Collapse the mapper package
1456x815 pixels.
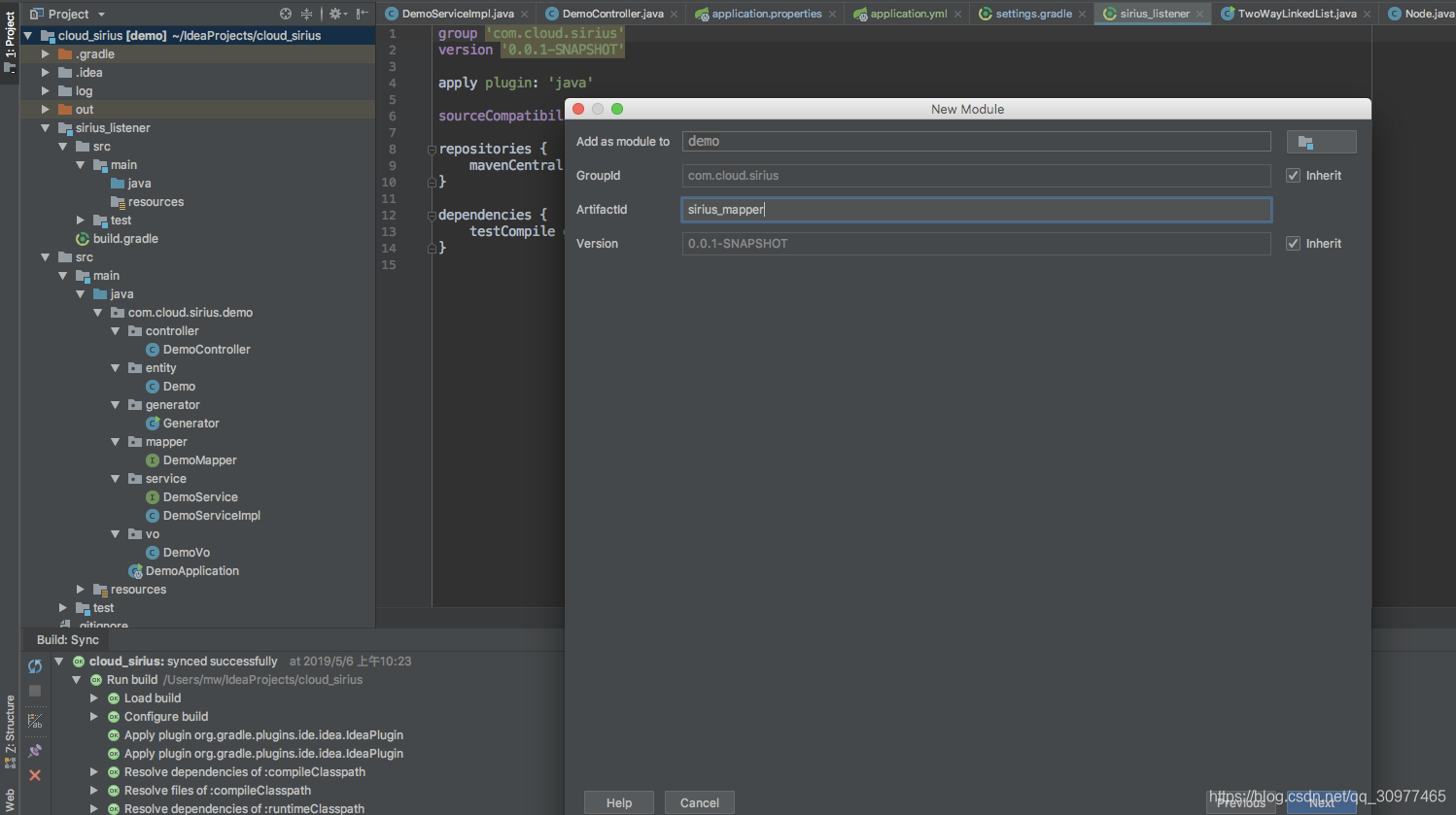[x=115, y=442]
